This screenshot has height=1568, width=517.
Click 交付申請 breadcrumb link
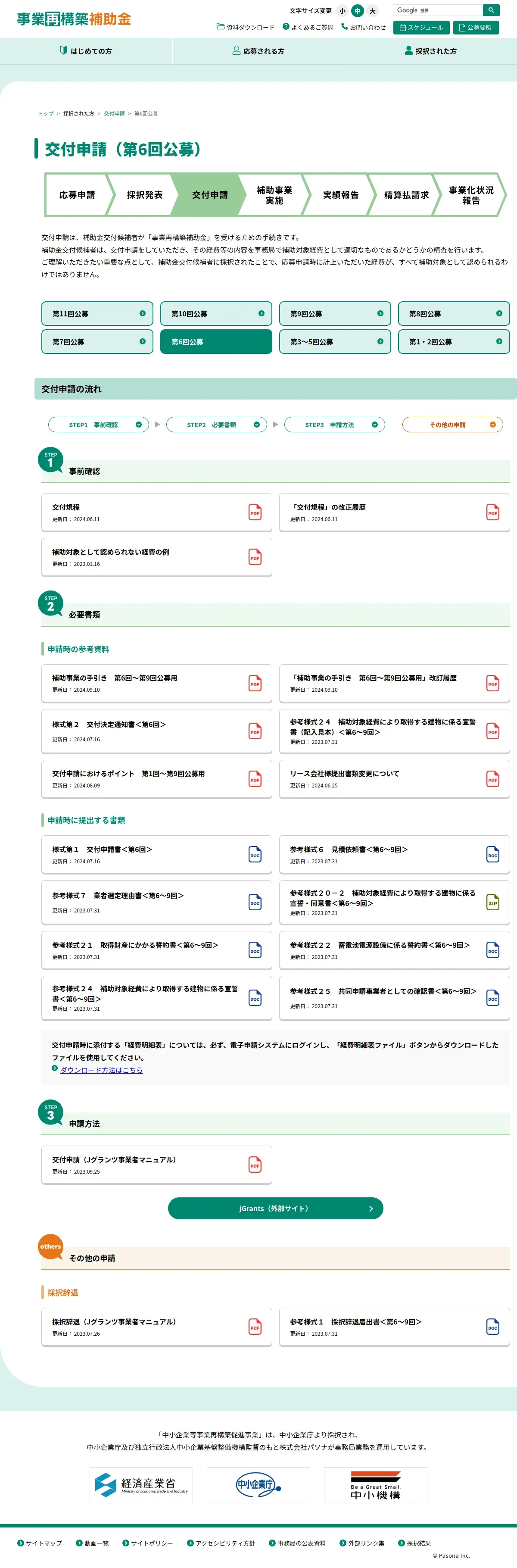(114, 113)
